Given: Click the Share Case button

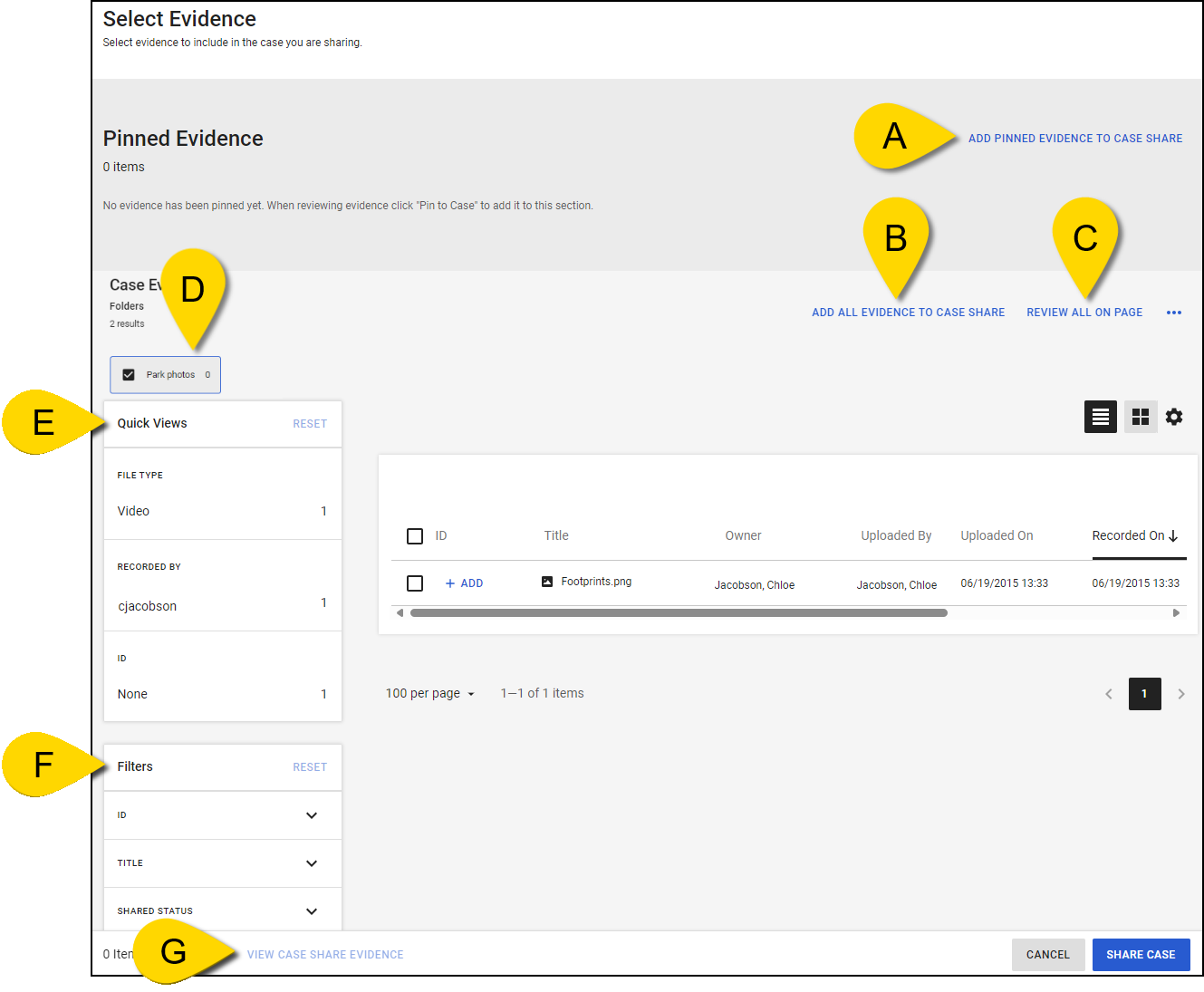Looking at the screenshot, I should [1141, 955].
